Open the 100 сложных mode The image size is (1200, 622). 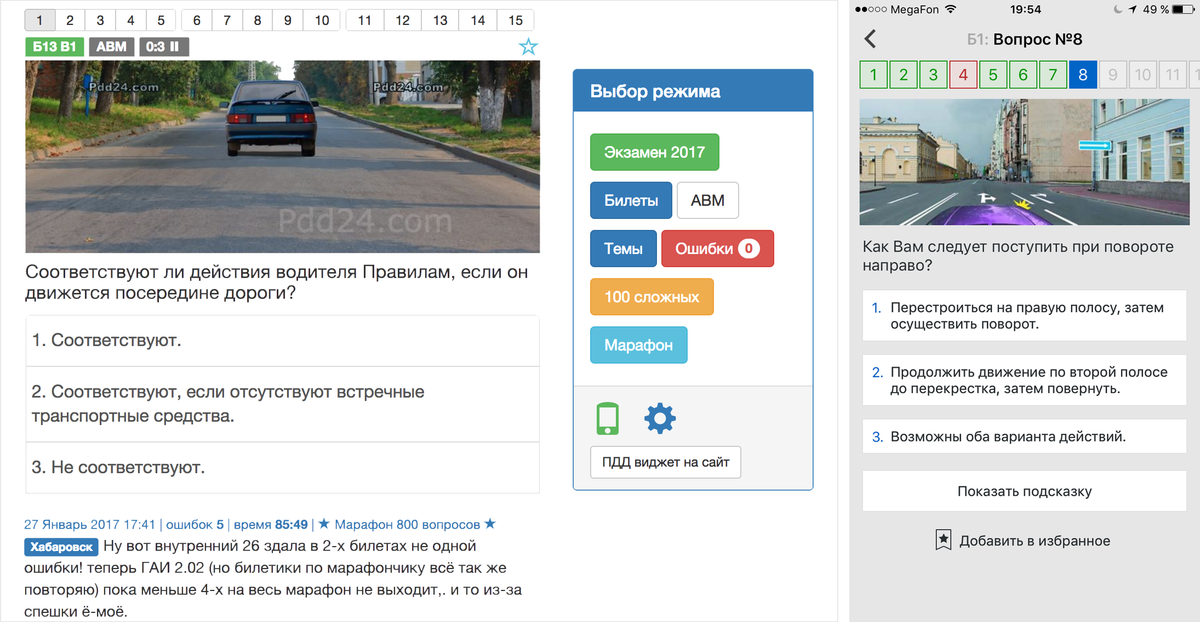(x=651, y=297)
